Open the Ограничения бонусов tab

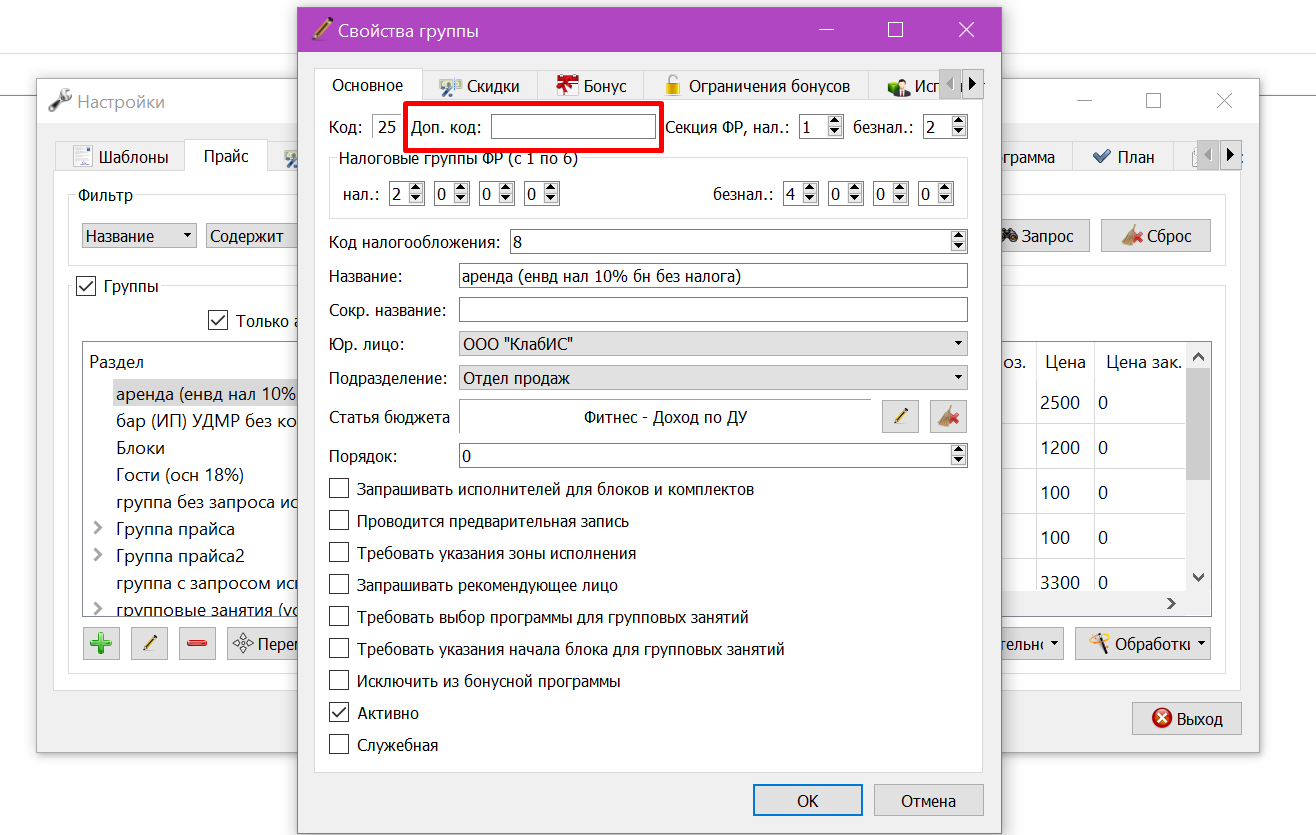pos(756,87)
